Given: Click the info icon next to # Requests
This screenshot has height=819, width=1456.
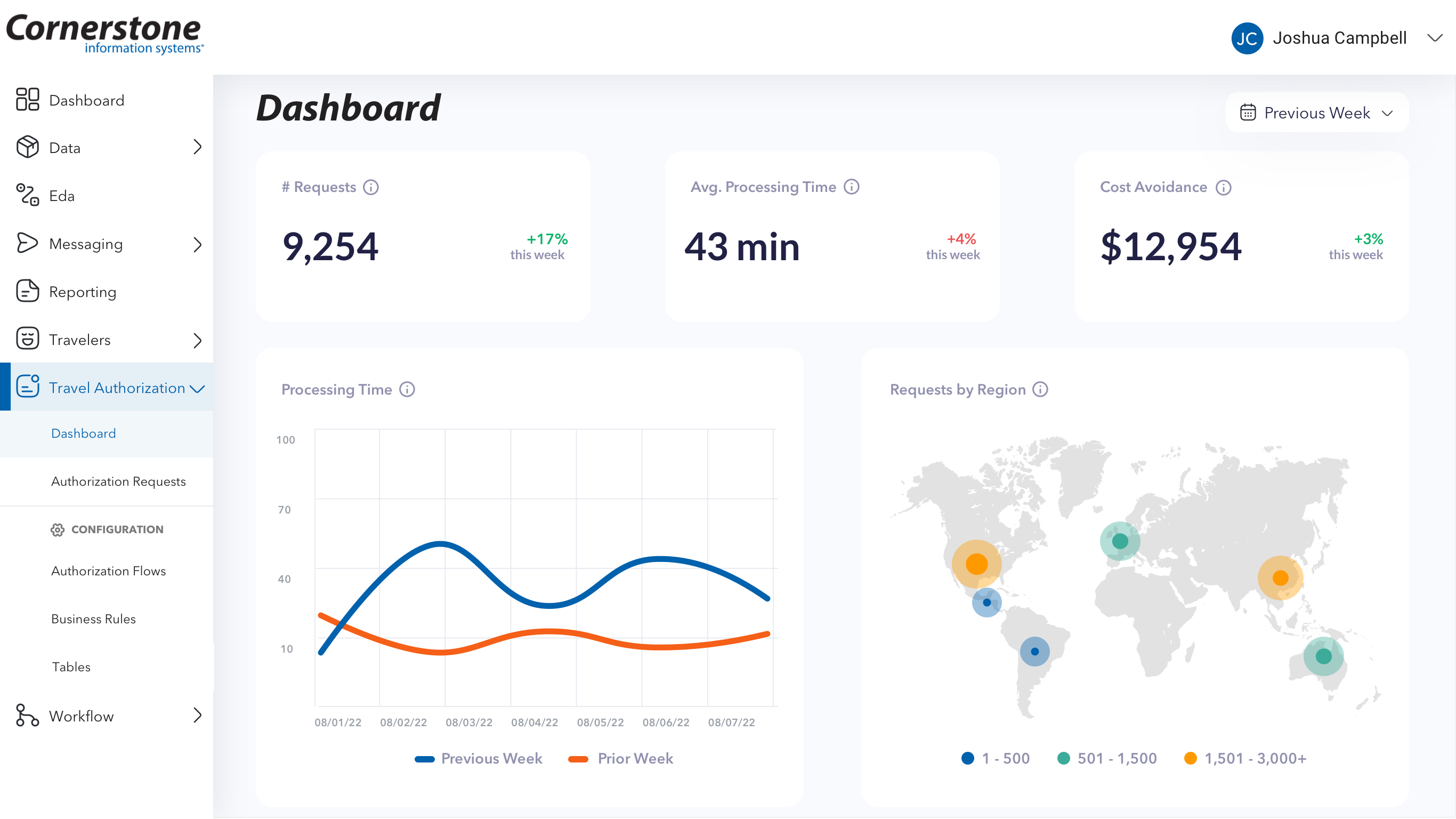Looking at the screenshot, I should [x=371, y=187].
